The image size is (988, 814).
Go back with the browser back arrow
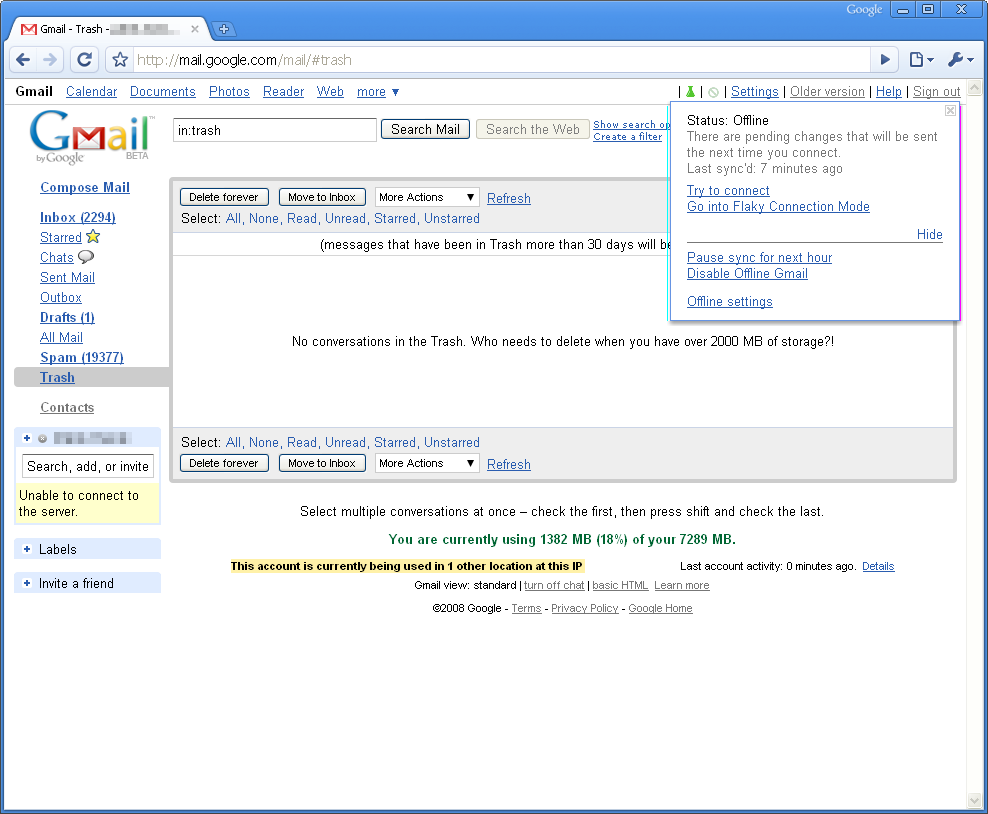tap(23, 60)
